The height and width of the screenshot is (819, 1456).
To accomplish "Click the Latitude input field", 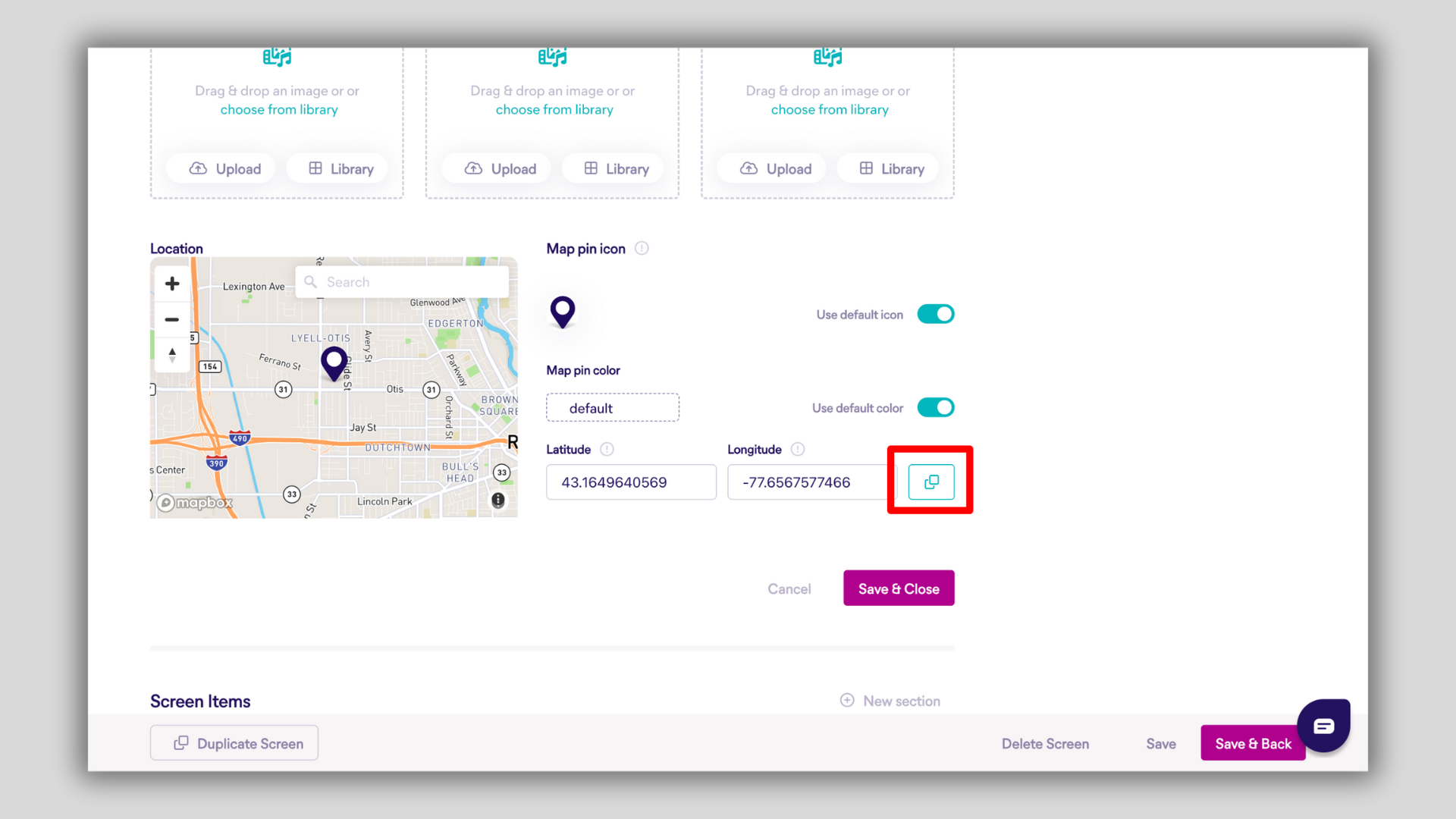I will (631, 482).
